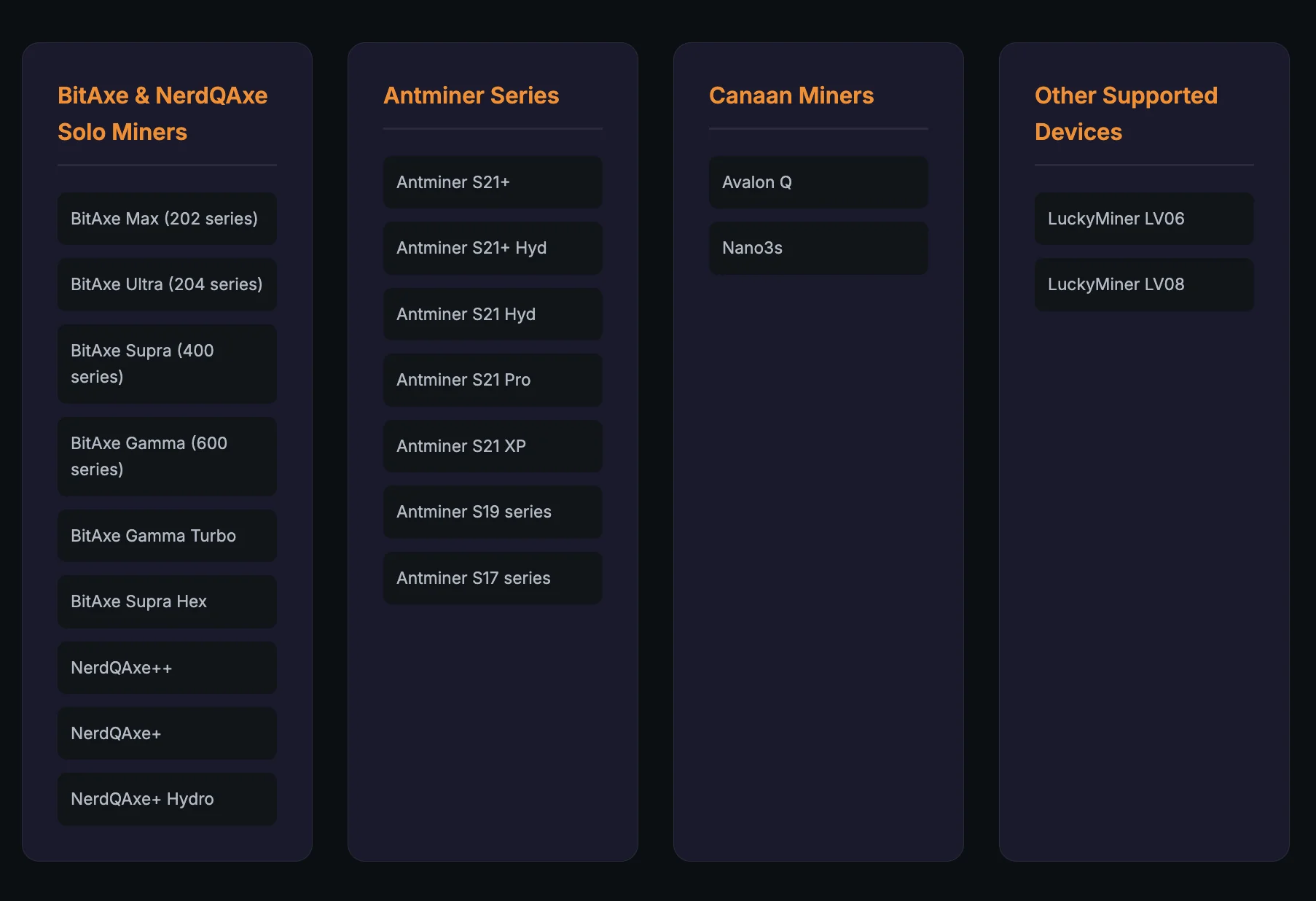Click the BitAxe Max (202 series) item
The width and height of the screenshot is (1316, 901).
(x=167, y=219)
